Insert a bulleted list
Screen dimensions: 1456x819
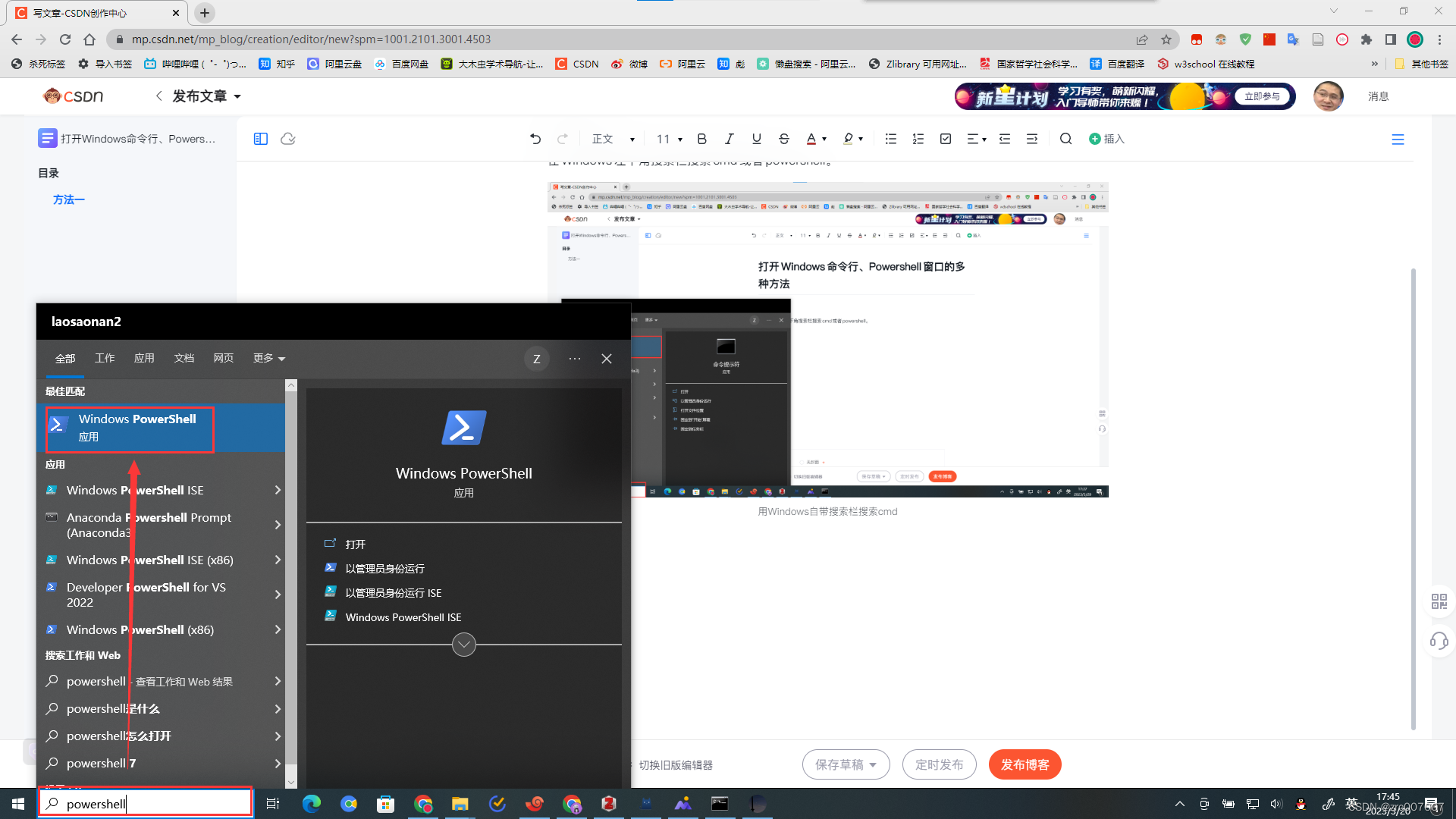point(891,139)
